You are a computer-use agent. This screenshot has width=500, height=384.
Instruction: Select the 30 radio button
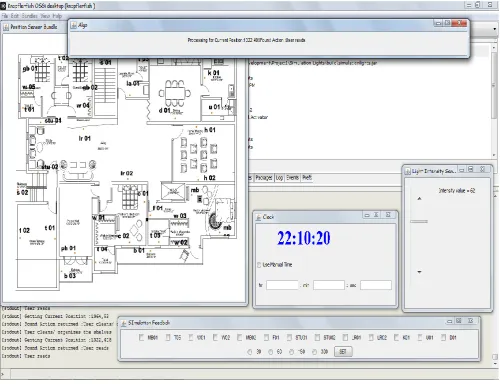(250, 352)
